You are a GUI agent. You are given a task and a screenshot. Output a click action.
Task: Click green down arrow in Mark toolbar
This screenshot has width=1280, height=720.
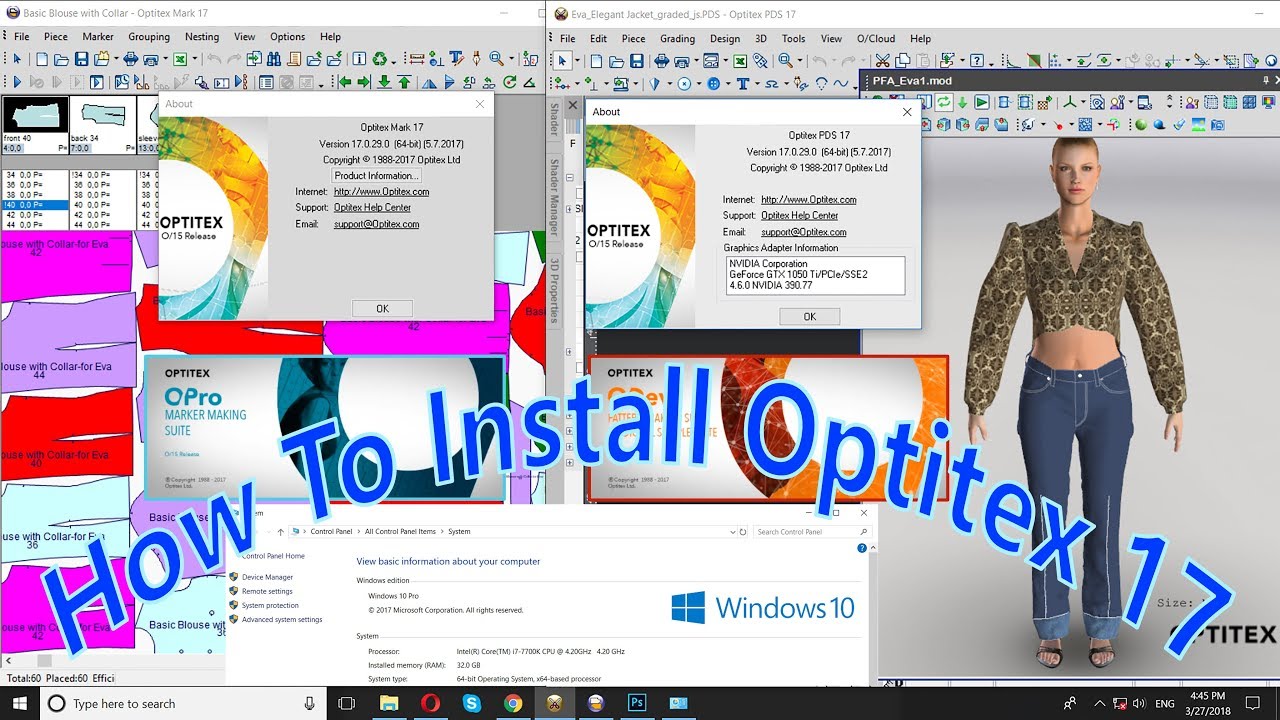(384, 82)
